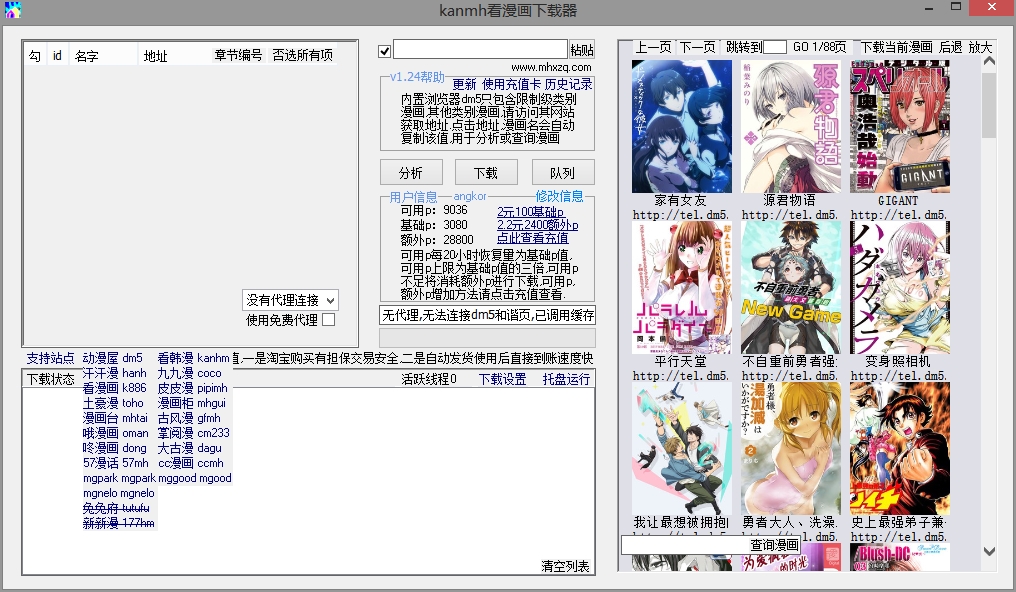Click the 粘贴 paste button

point(582,50)
